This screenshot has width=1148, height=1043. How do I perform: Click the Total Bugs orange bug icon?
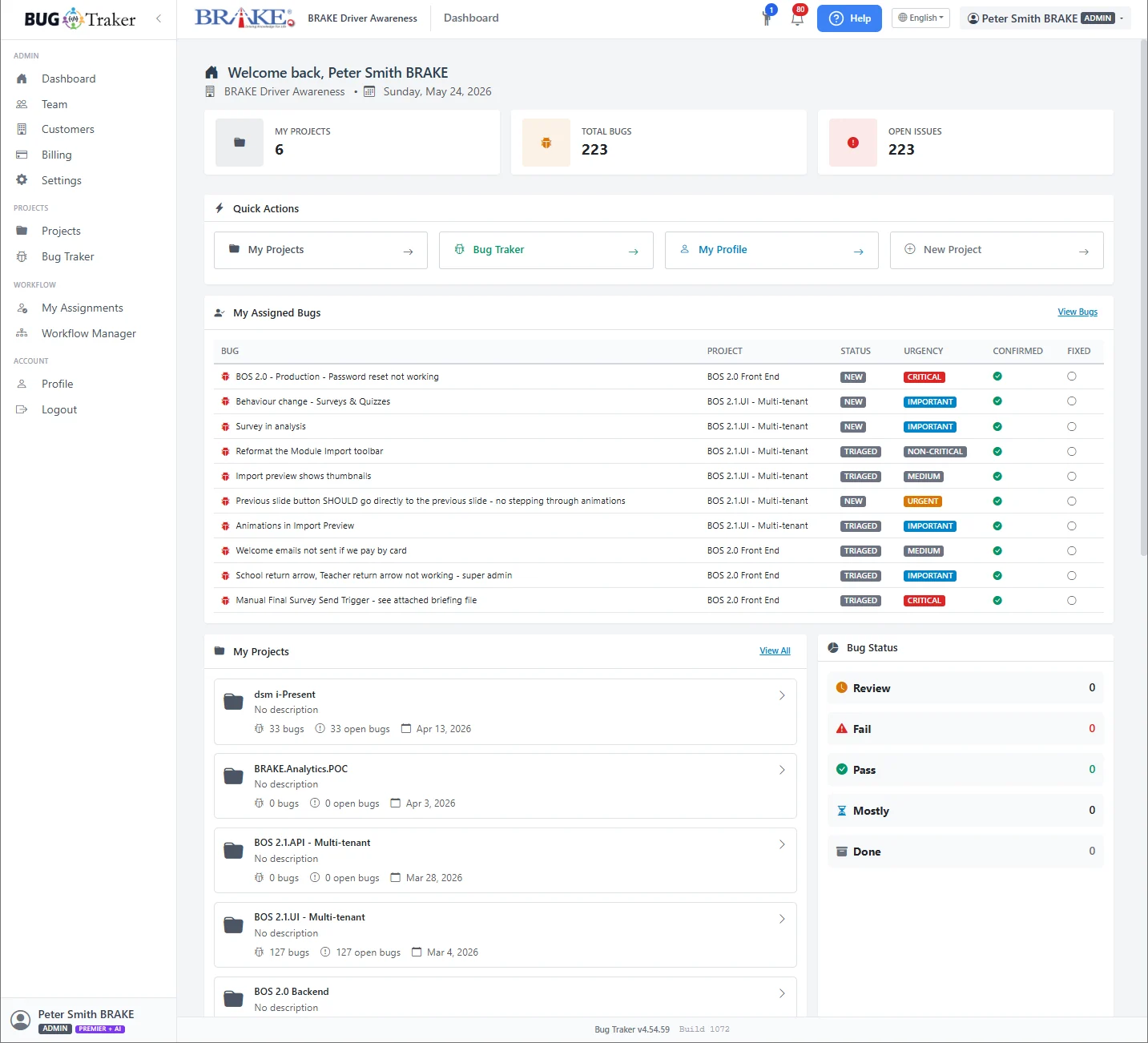[x=546, y=143]
